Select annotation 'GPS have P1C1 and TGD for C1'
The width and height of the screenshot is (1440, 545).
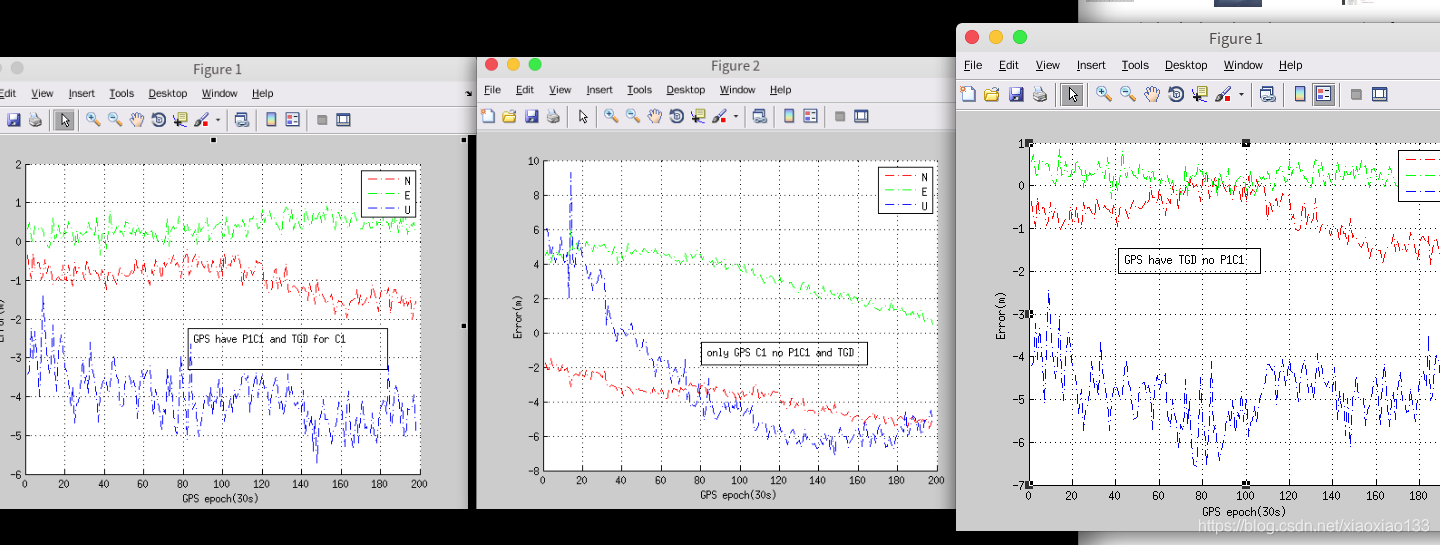point(287,348)
